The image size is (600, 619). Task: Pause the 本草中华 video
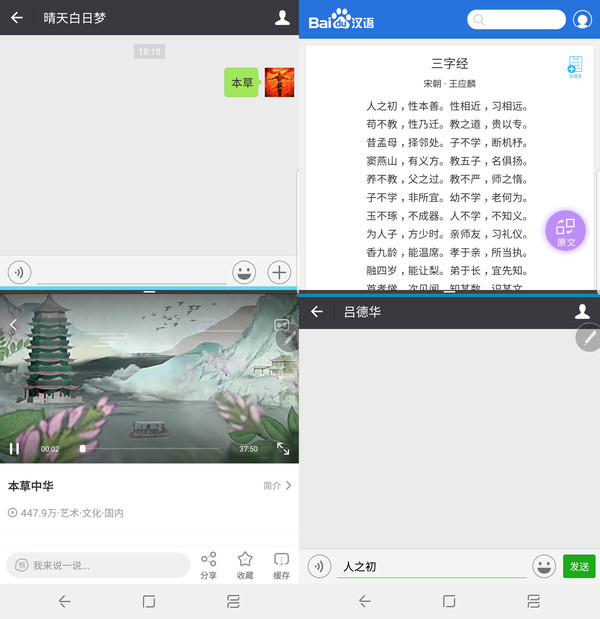(x=14, y=449)
